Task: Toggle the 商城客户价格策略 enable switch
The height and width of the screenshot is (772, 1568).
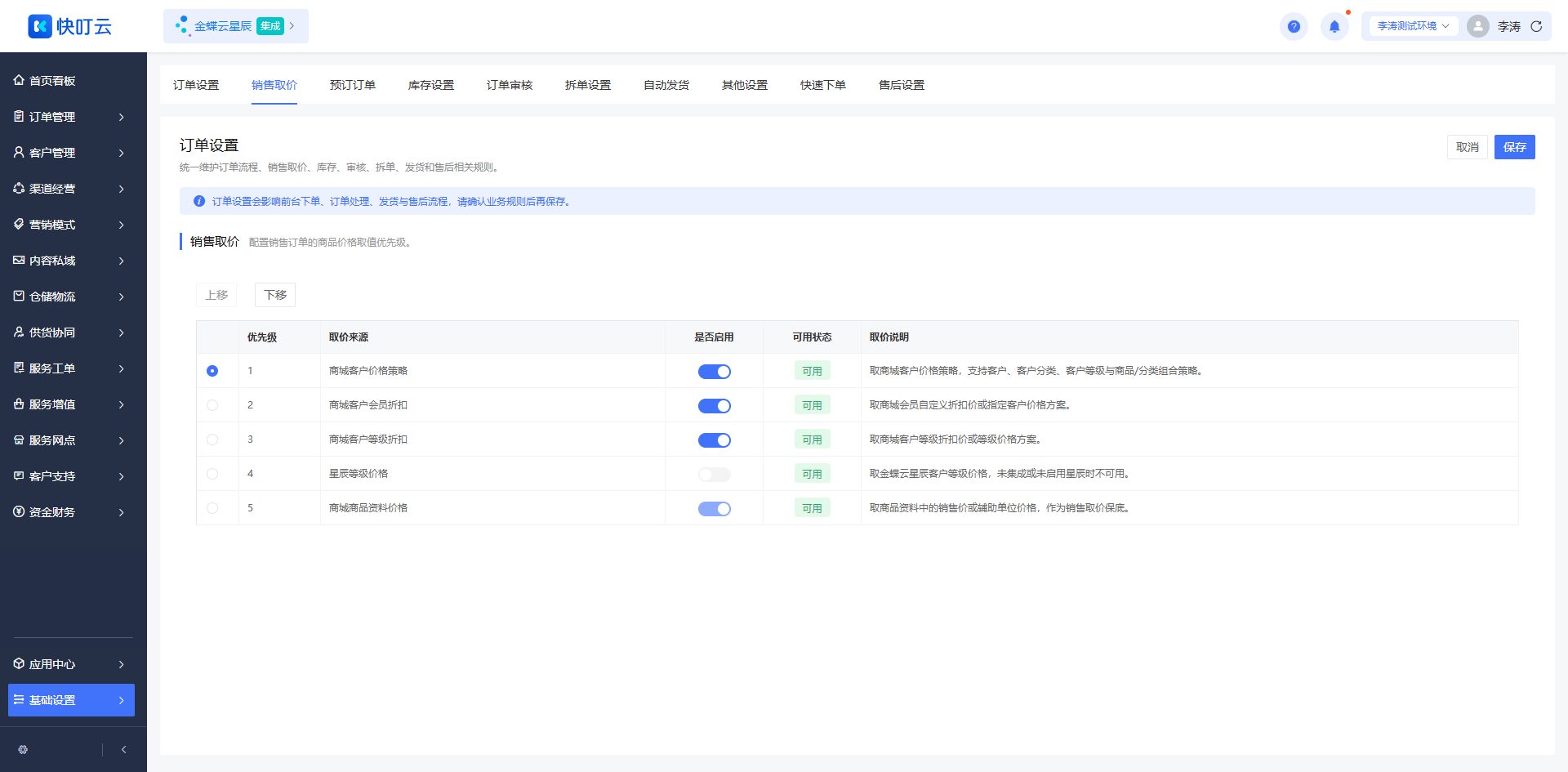Action: [715, 372]
